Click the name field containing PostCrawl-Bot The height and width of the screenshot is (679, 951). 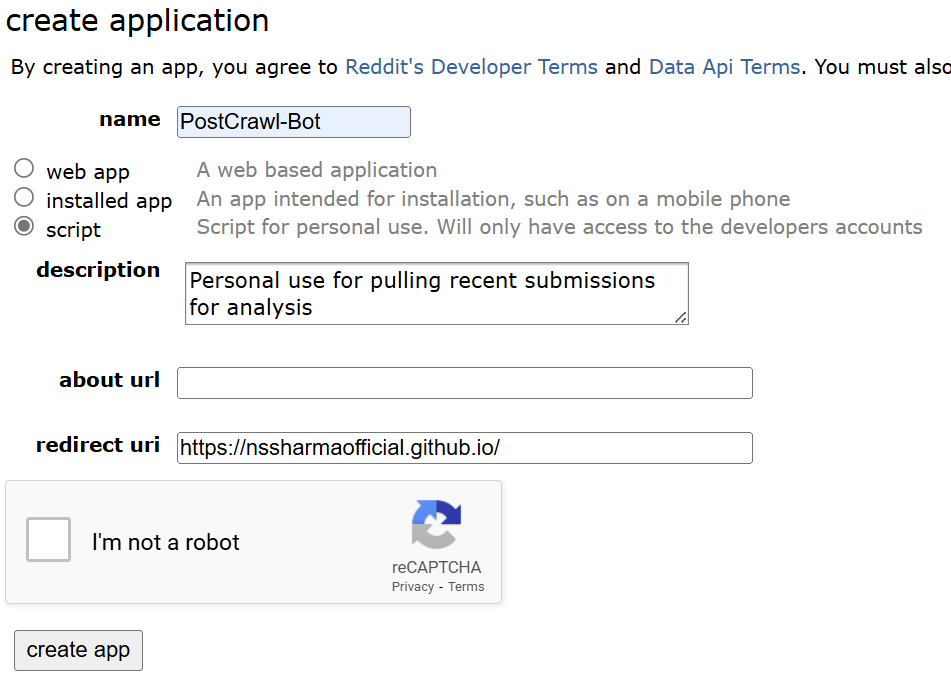pos(292,121)
